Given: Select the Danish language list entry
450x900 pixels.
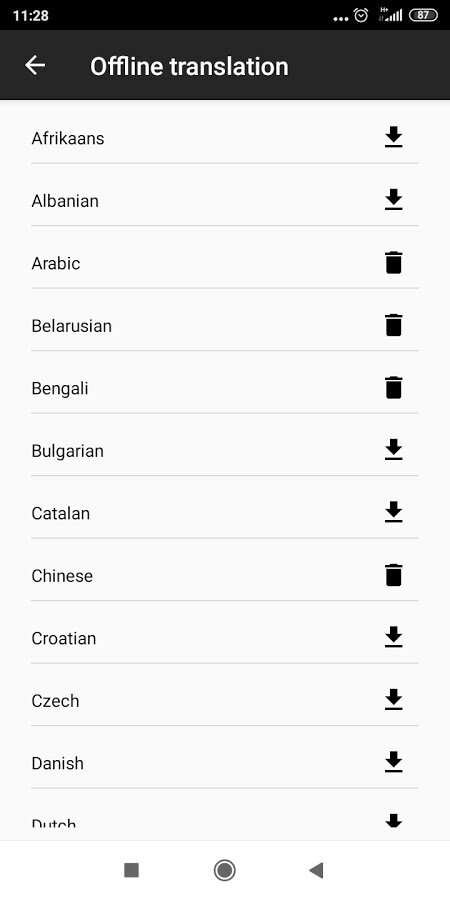Looking at the screenshot, I should (x=225, y=763).
